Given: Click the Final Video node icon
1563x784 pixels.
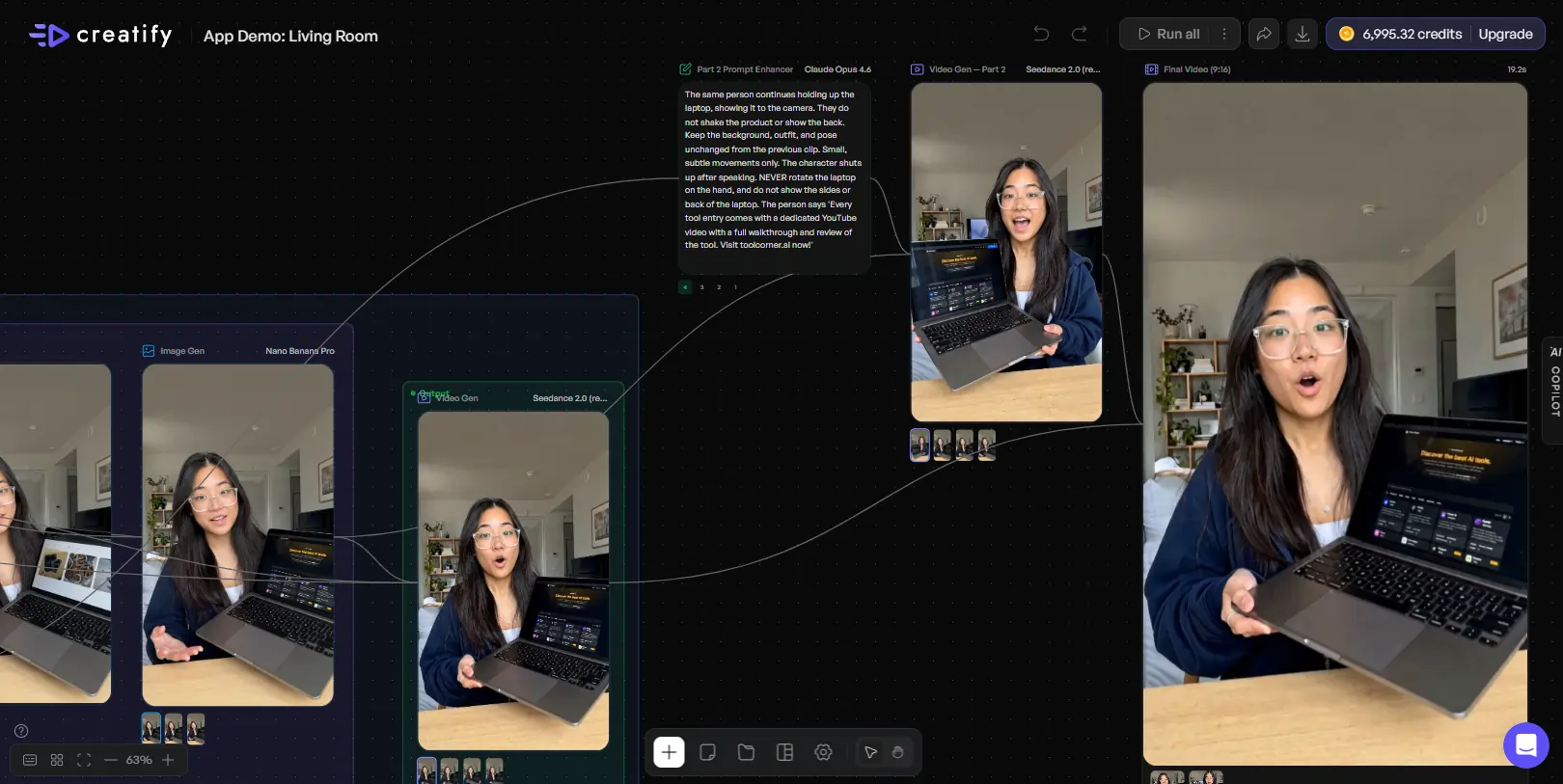Looking at the screenshot, I should coord(1151,69).
